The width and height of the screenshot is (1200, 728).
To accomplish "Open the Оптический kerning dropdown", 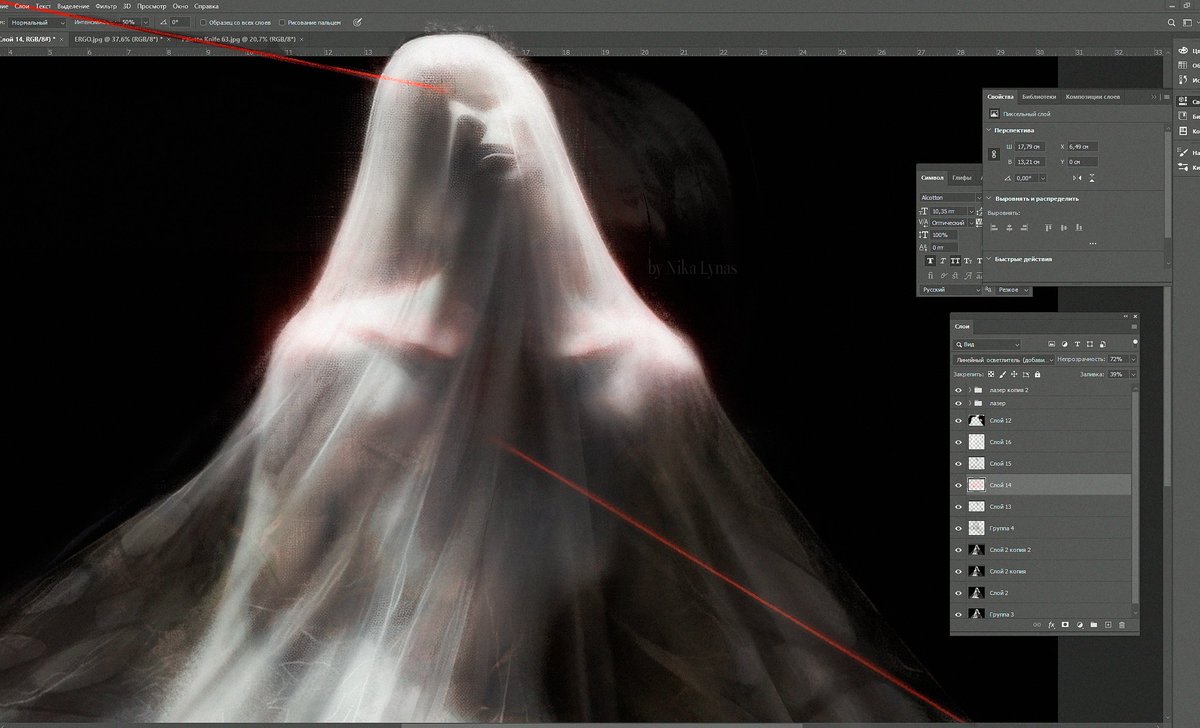I will pyautogui.click(x=971, y=223).
